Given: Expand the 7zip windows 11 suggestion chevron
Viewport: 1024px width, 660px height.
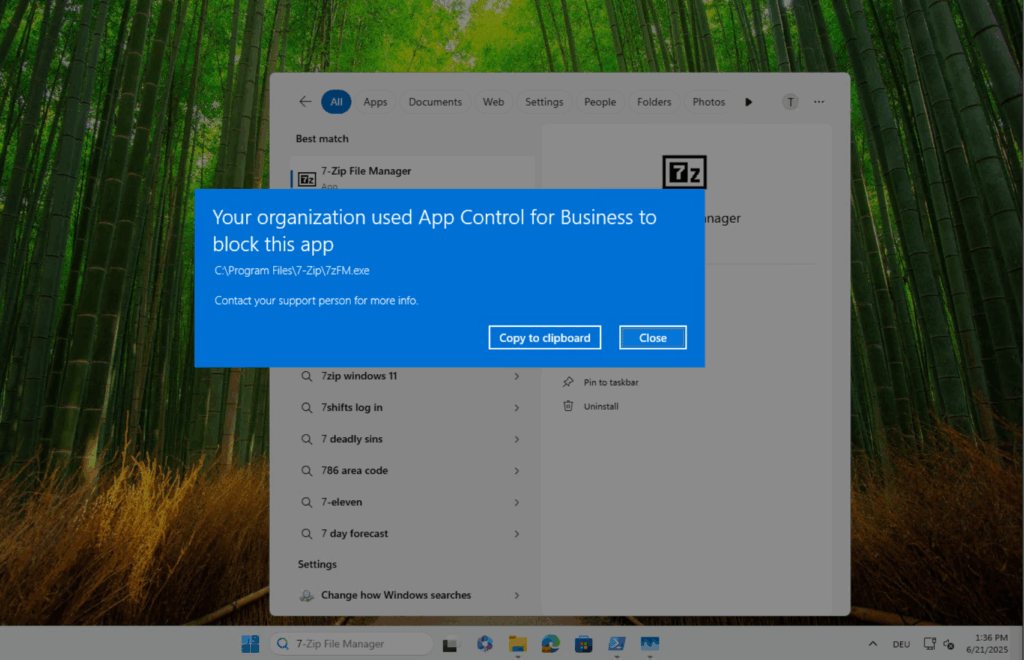Looking at the screenshot, I should [x=516, y=376].
